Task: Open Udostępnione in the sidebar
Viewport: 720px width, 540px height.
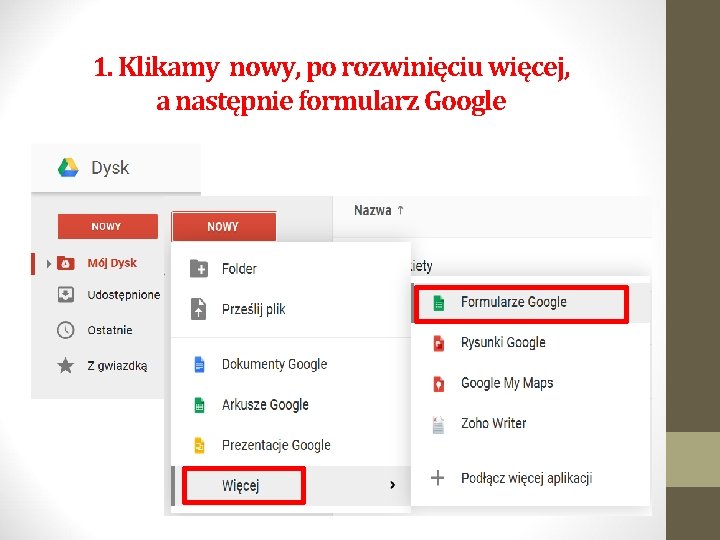Action: coord(124,295)
